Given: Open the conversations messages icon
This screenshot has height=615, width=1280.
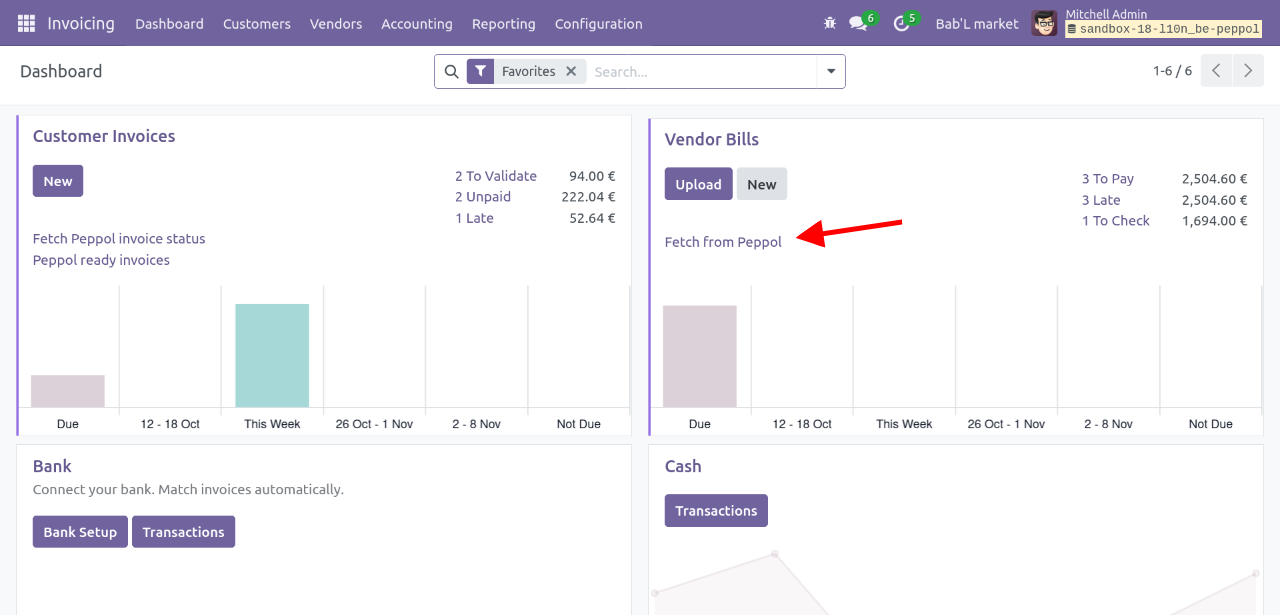Looking at the screenshot, I should pos(858,23).
